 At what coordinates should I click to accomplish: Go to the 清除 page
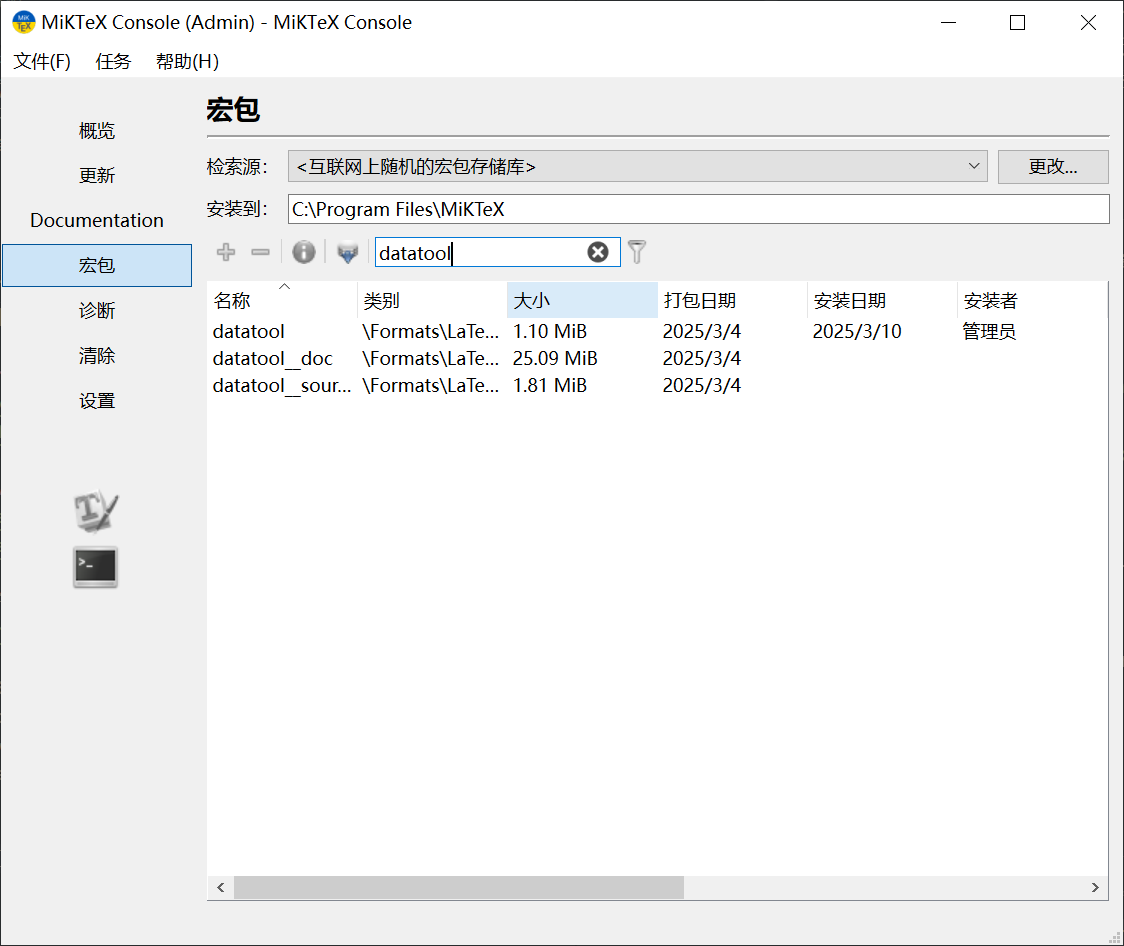tap(97, 356)
